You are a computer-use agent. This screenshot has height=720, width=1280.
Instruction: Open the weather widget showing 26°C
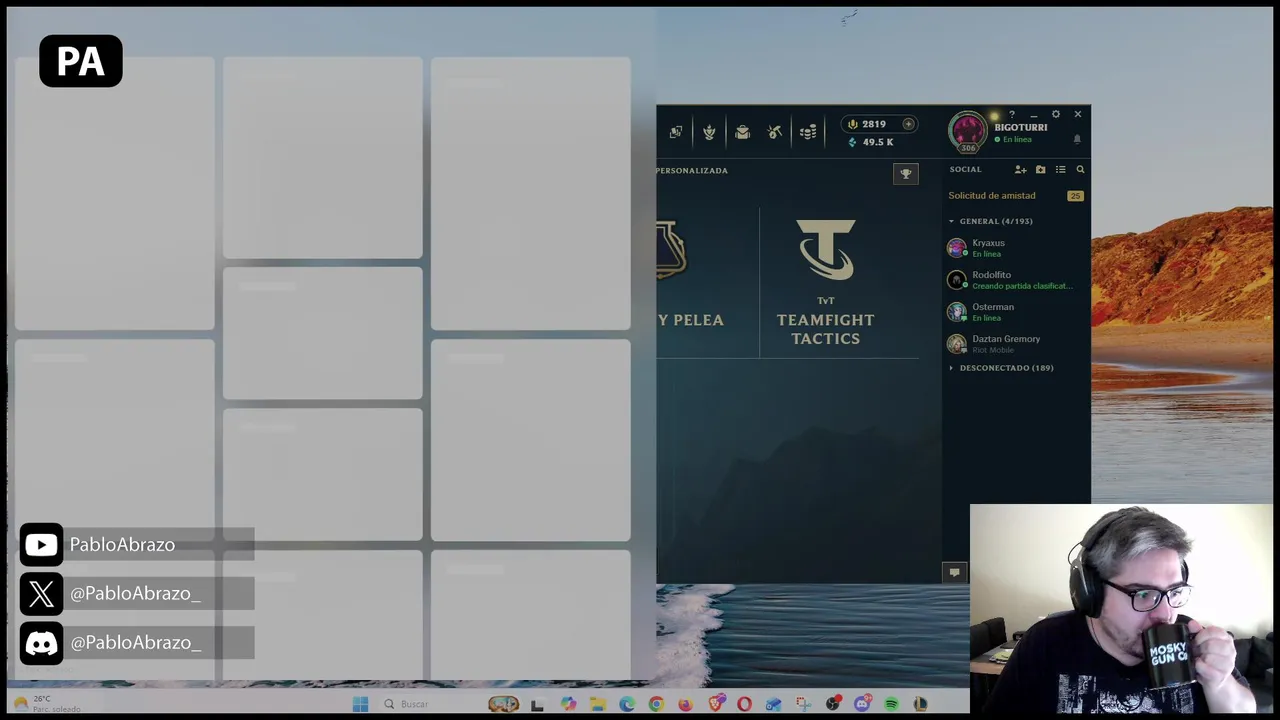click(48, 704)
